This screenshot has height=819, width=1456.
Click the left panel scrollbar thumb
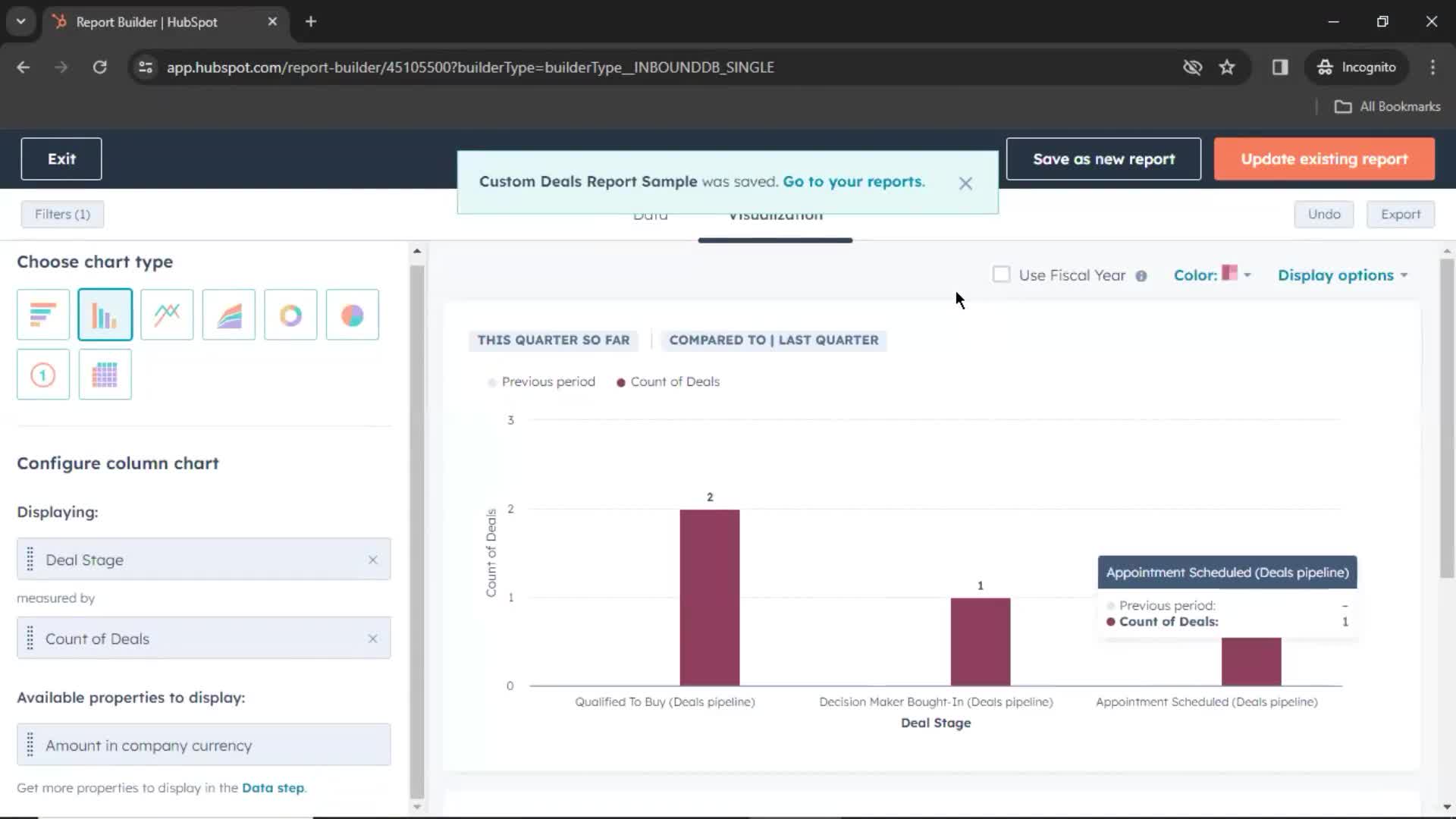pyautogui.click(x=417, y=531)
